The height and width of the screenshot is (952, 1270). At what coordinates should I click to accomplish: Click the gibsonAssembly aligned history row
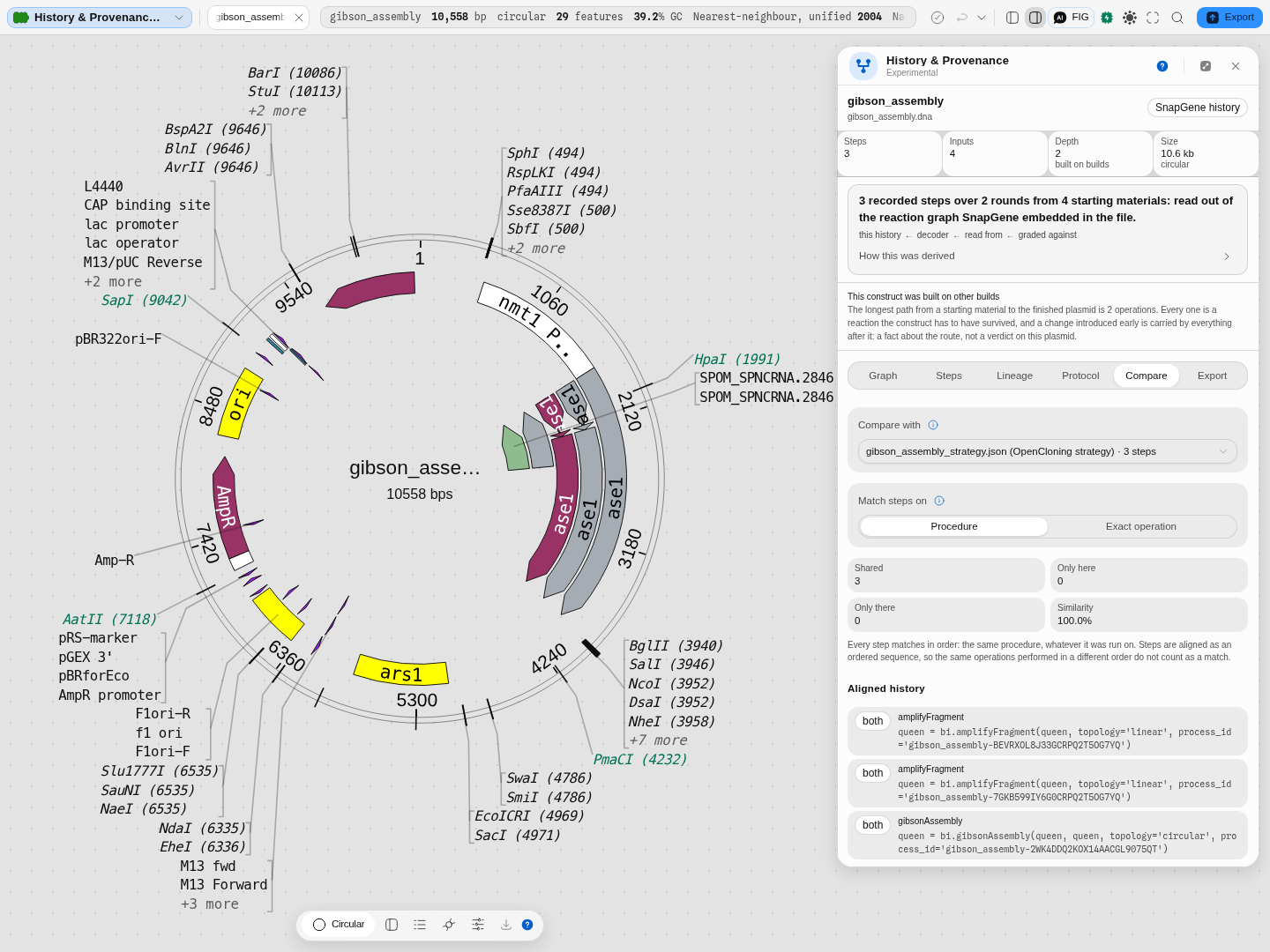click(1048, 836)
